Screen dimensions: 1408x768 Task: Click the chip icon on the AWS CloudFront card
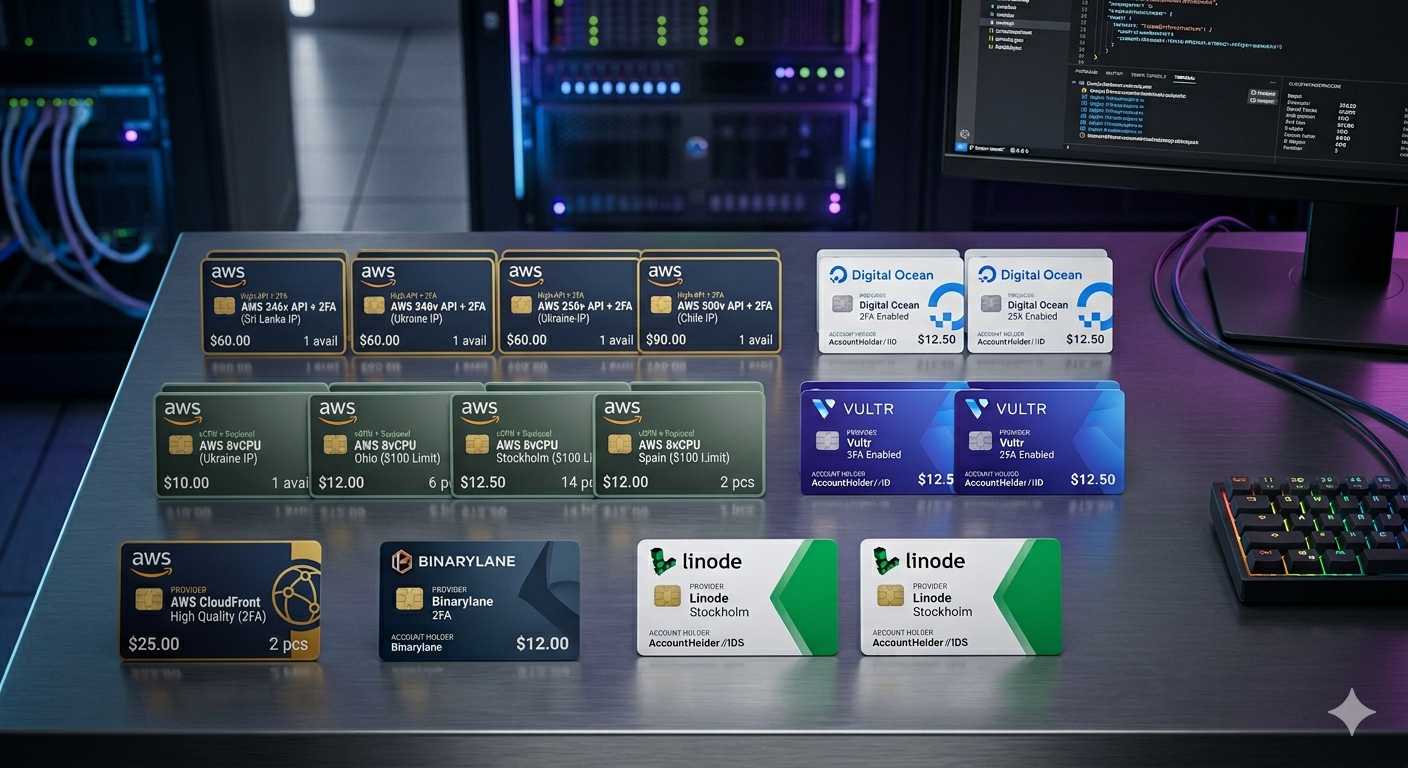coord(150,599)
